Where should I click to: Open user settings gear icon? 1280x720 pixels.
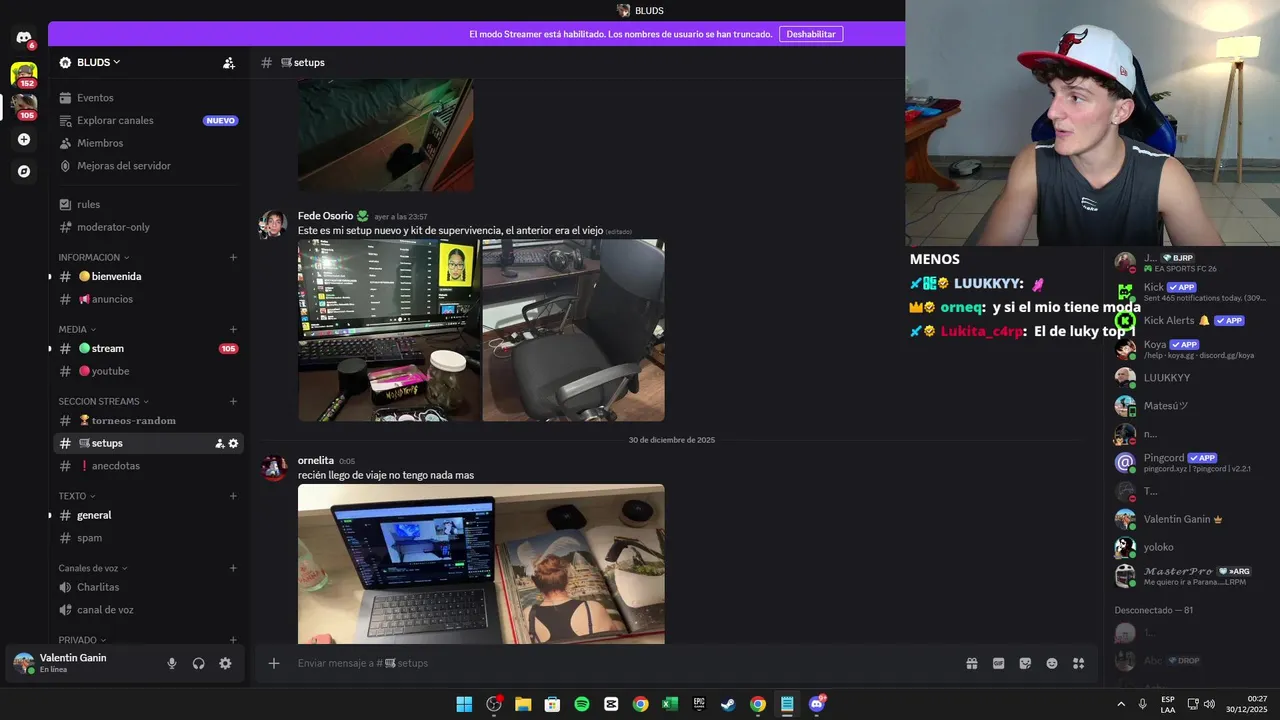coord(225,663)
